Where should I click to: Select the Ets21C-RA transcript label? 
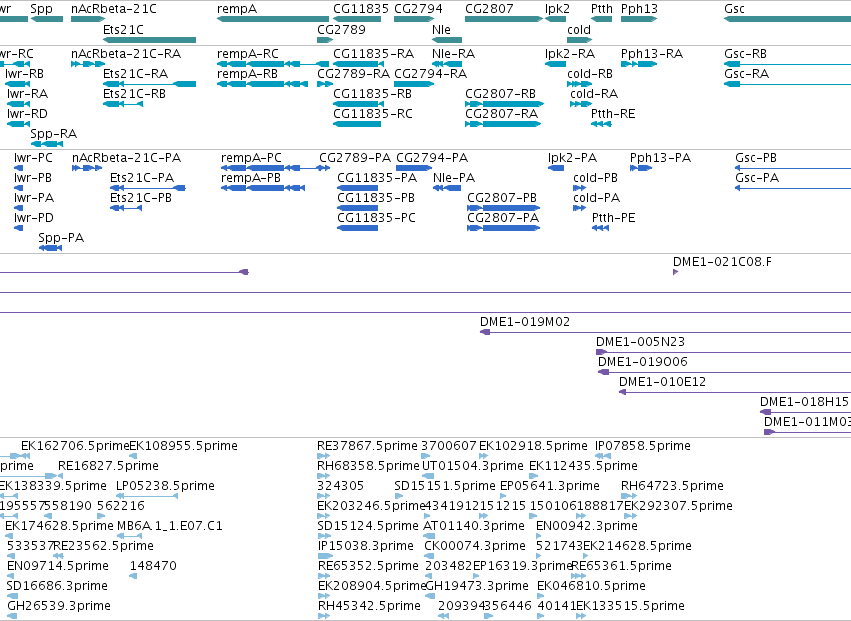coord(135,74)
